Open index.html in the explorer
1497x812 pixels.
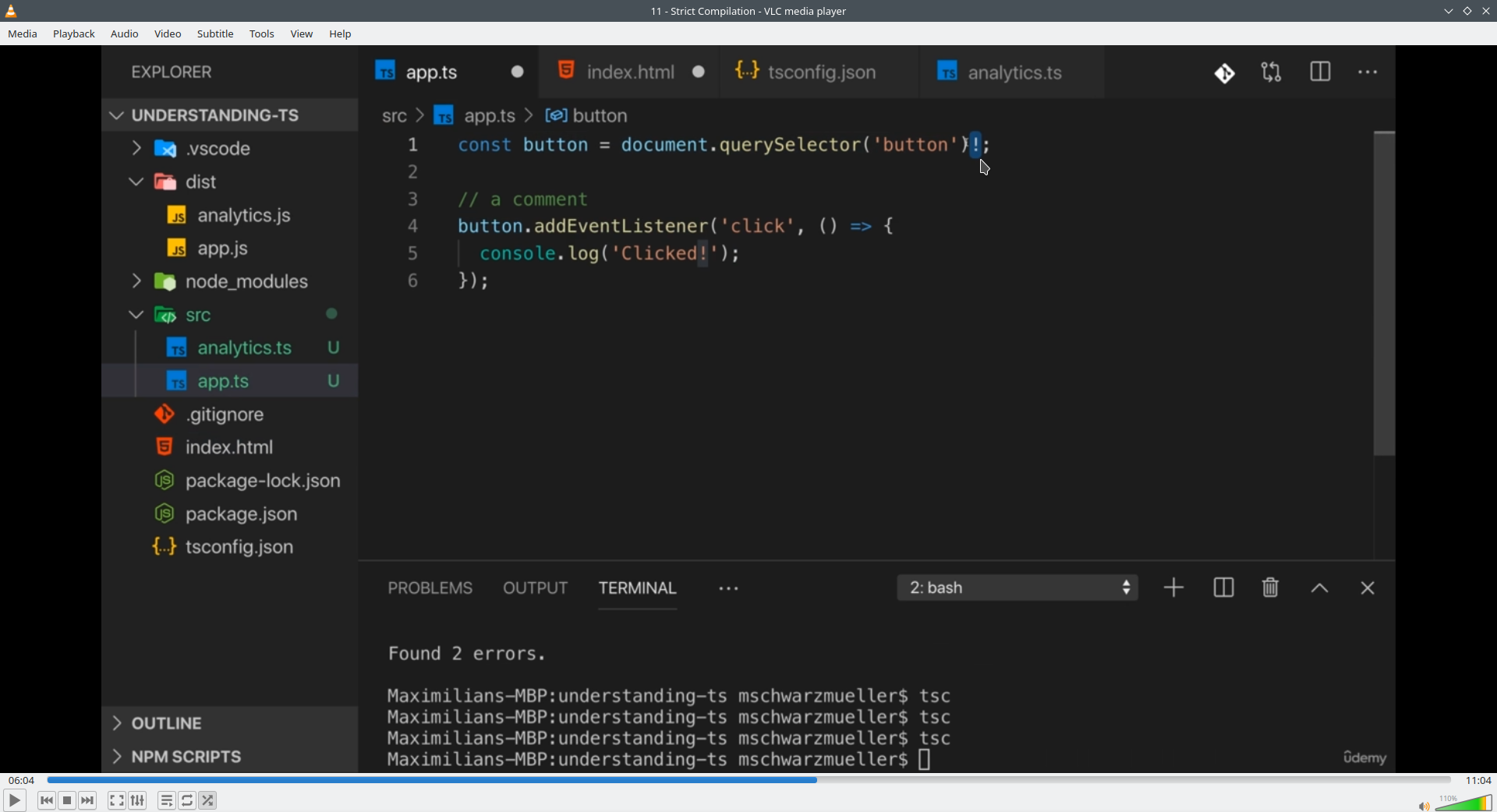point(230,447)
